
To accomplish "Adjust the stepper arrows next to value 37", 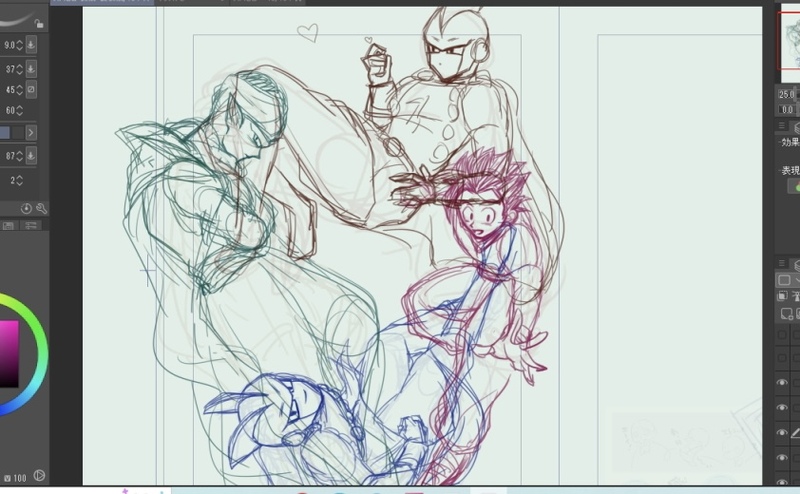I will pos(19,69).
